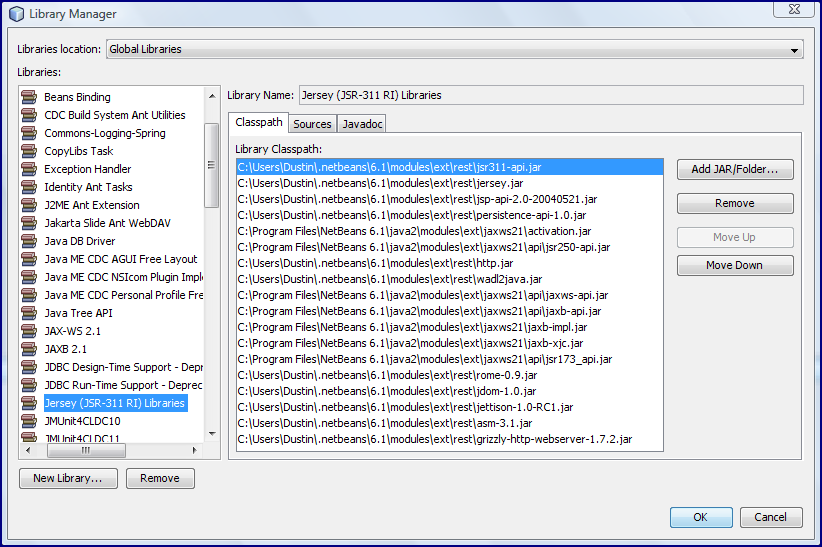This screenshot has height=547, width=822.
Task: Click the Beans Binding library icon
Action: [29, 97]
